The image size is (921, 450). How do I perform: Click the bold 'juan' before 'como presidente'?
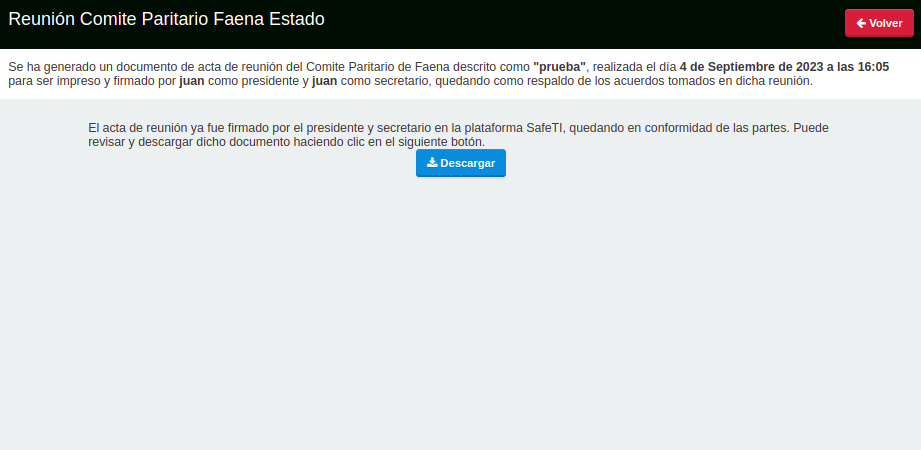192,81
